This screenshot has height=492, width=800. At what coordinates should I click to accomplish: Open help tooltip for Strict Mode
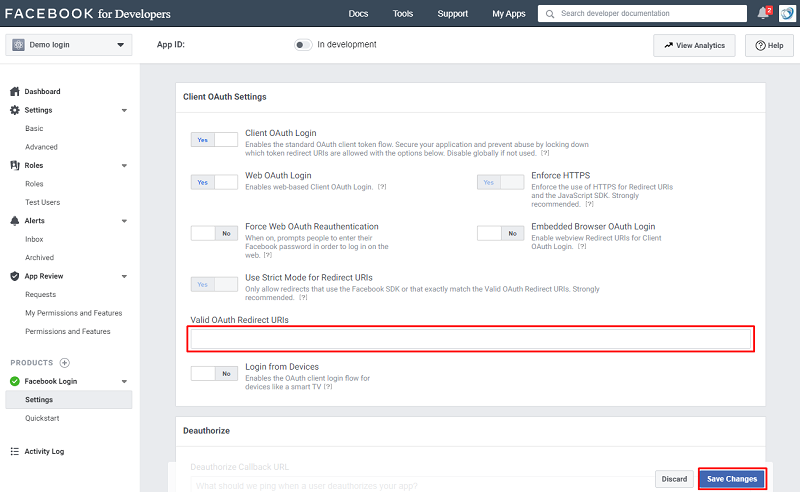tap(303, 298)
